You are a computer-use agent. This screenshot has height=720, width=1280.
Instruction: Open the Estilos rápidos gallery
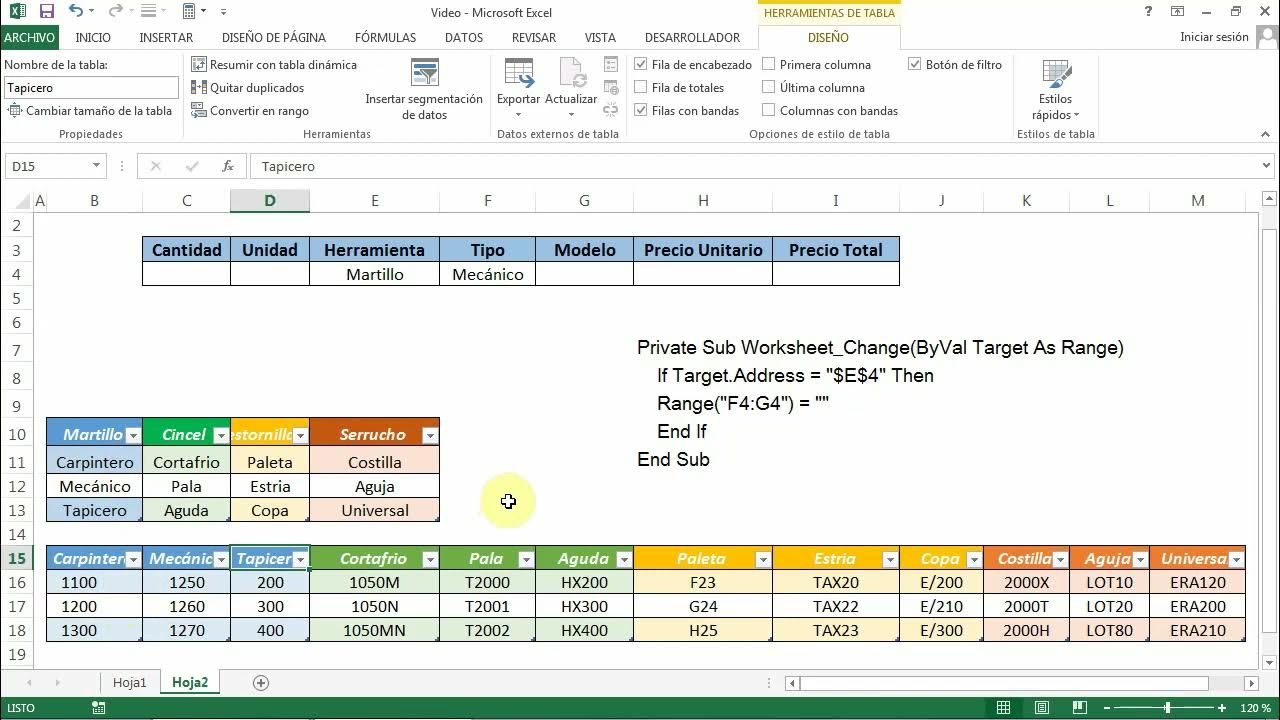(x=1055, y=89)
